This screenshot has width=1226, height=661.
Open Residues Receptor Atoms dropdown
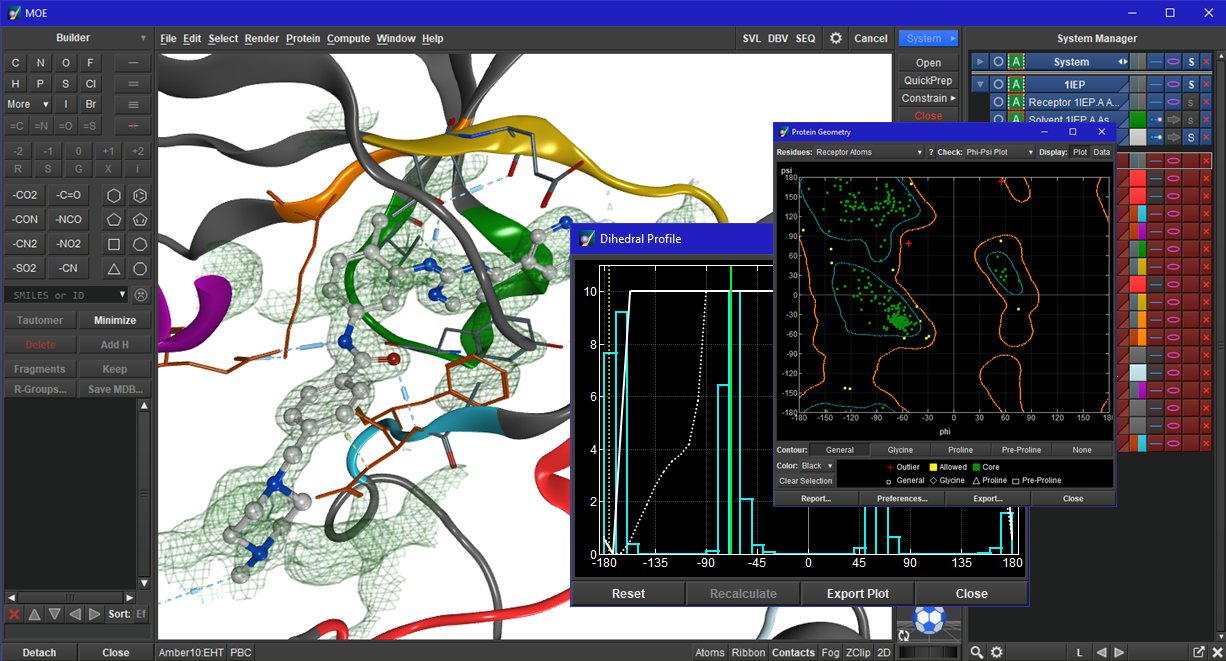point(869,152)
